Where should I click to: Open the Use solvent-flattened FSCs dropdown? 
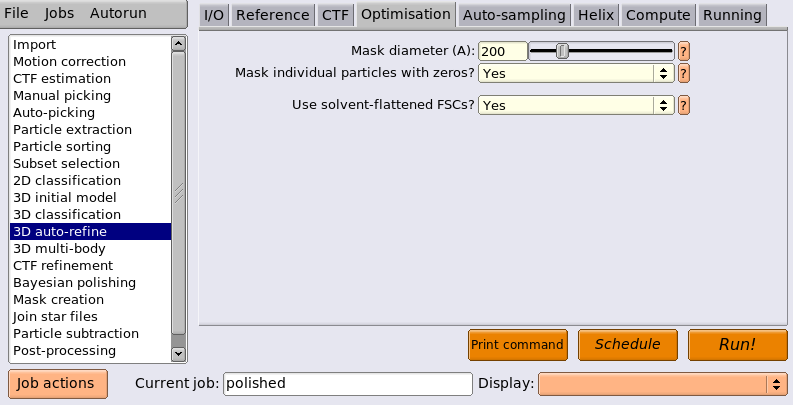point(576,105)
